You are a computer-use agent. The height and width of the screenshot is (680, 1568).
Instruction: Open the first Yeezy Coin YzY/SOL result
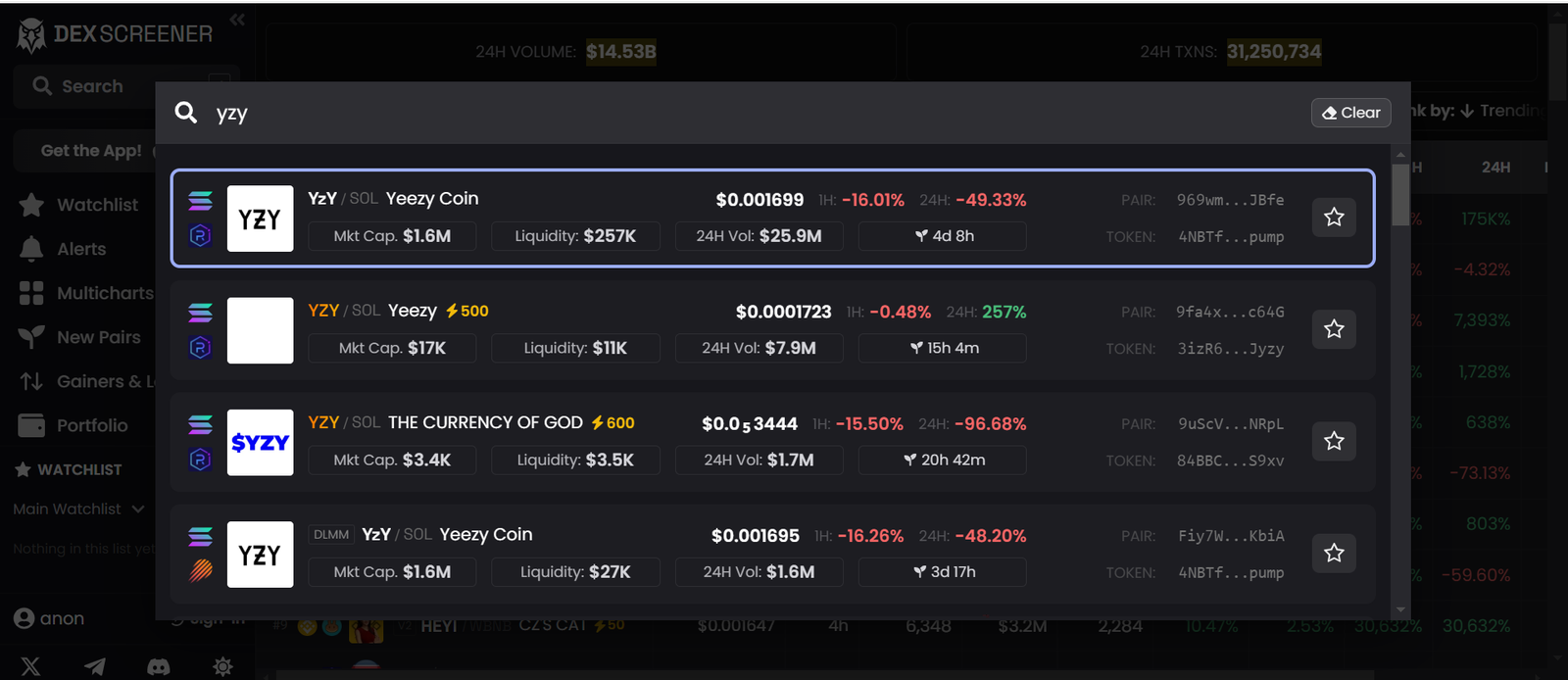[x=772, y=218]
